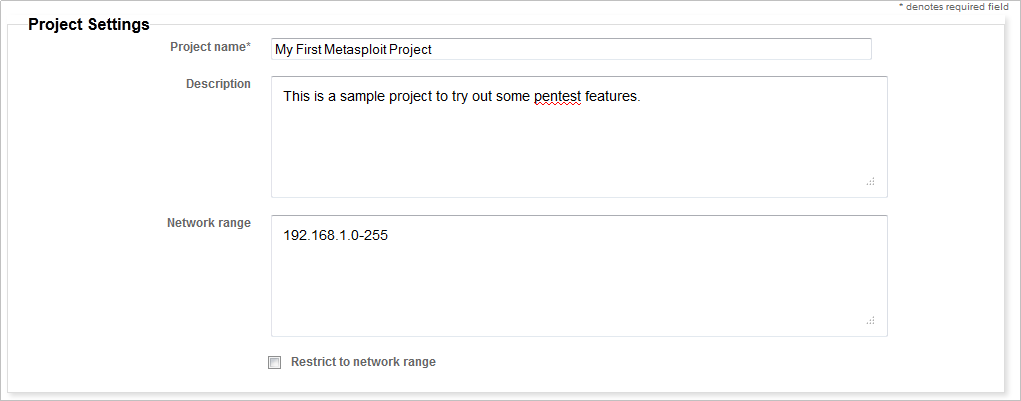
Task: Grab the Network range box resize handle
Action: pyautogui.click(x=870, y=320)
